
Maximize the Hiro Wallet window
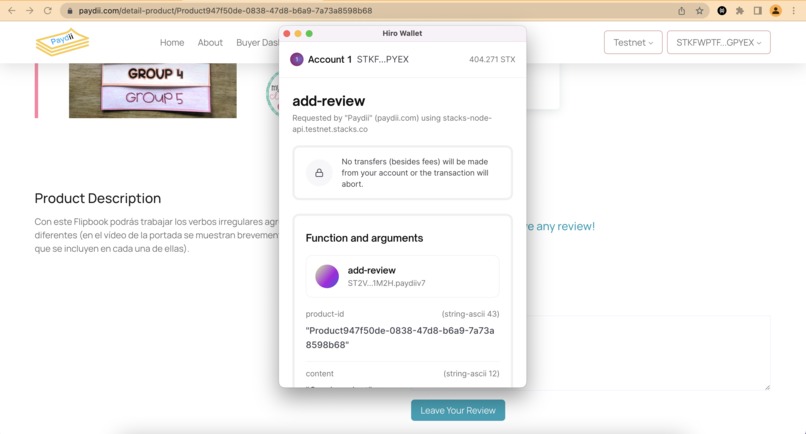tap(309, 33)
